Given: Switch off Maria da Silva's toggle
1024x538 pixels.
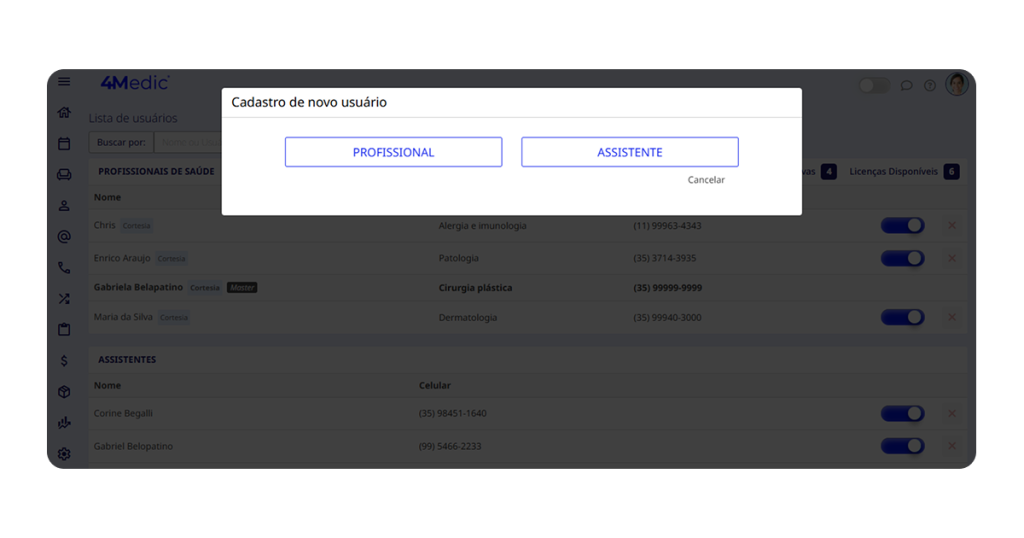Looking at the screenshot, I should coord(902,318).
